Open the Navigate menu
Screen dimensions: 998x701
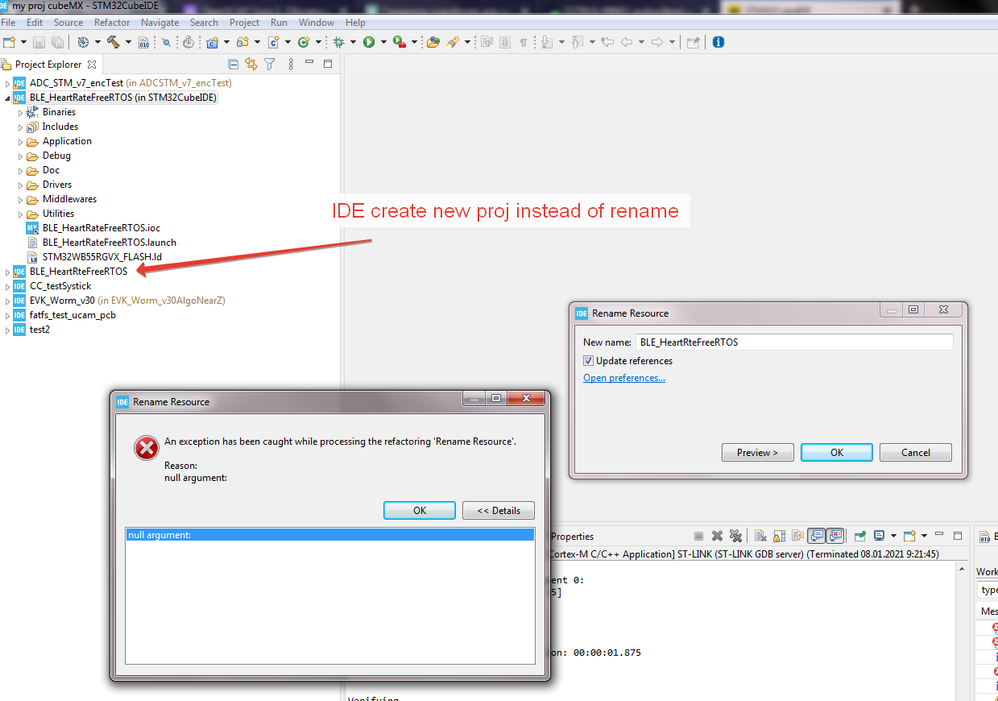(x=160, y=22)
